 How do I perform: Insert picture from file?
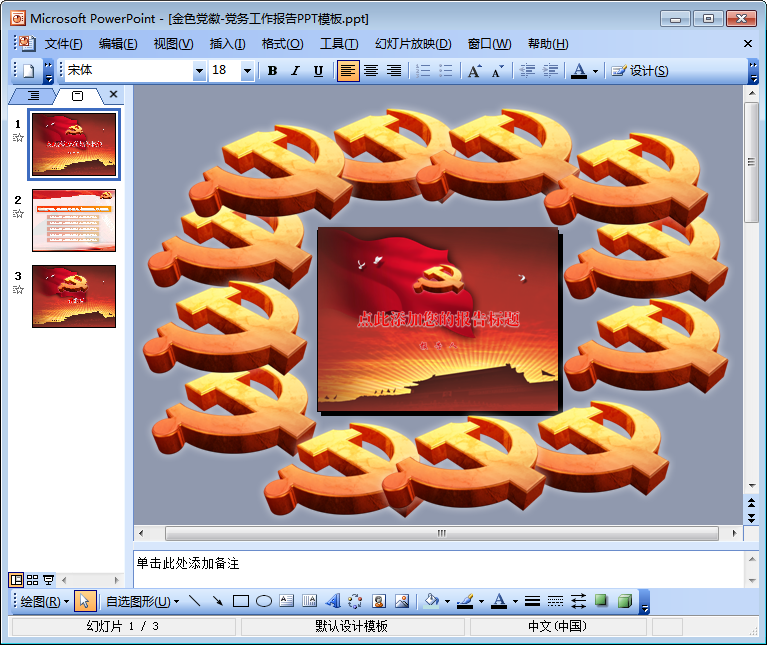402,601
